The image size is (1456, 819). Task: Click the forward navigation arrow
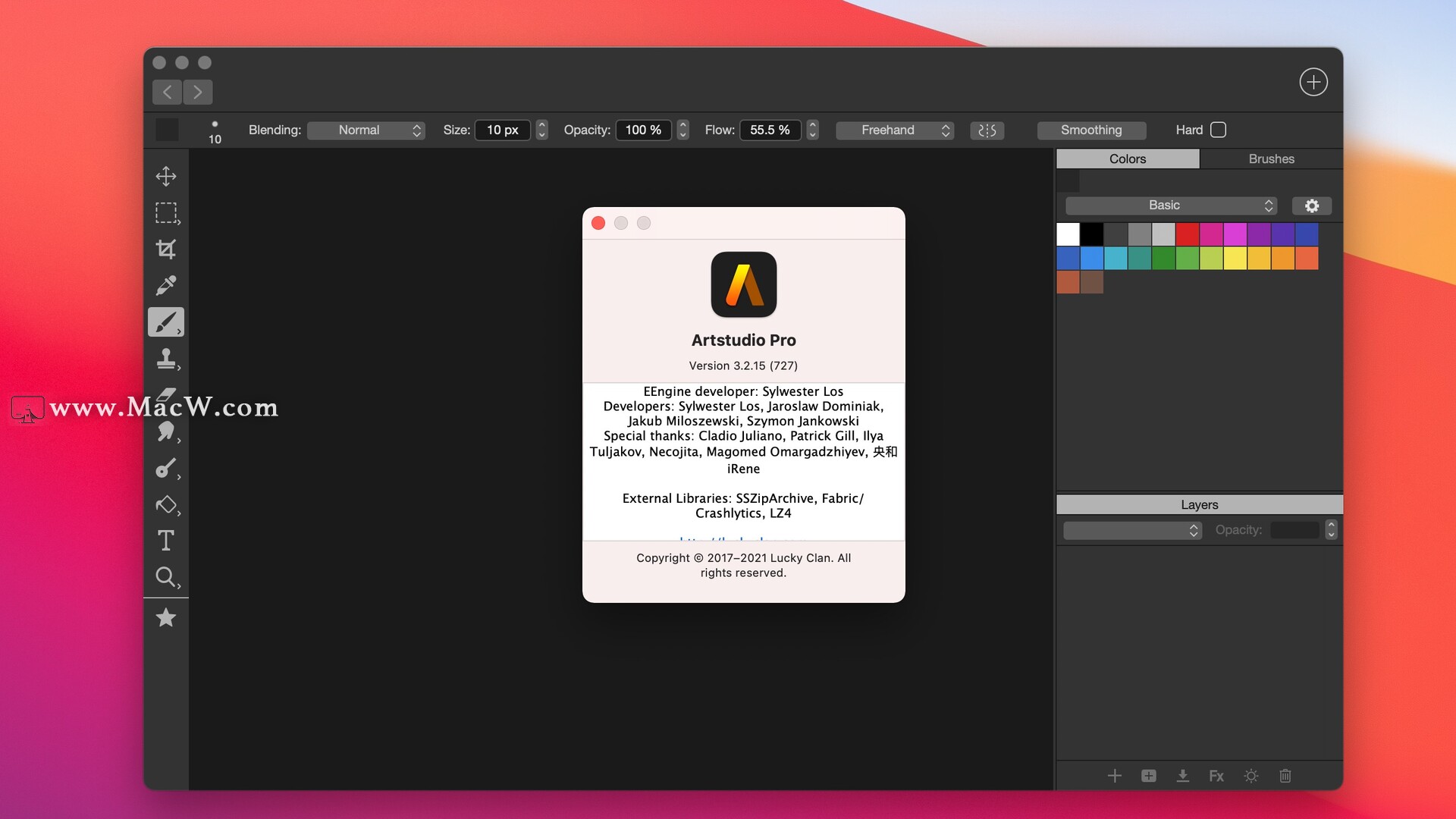198,92
